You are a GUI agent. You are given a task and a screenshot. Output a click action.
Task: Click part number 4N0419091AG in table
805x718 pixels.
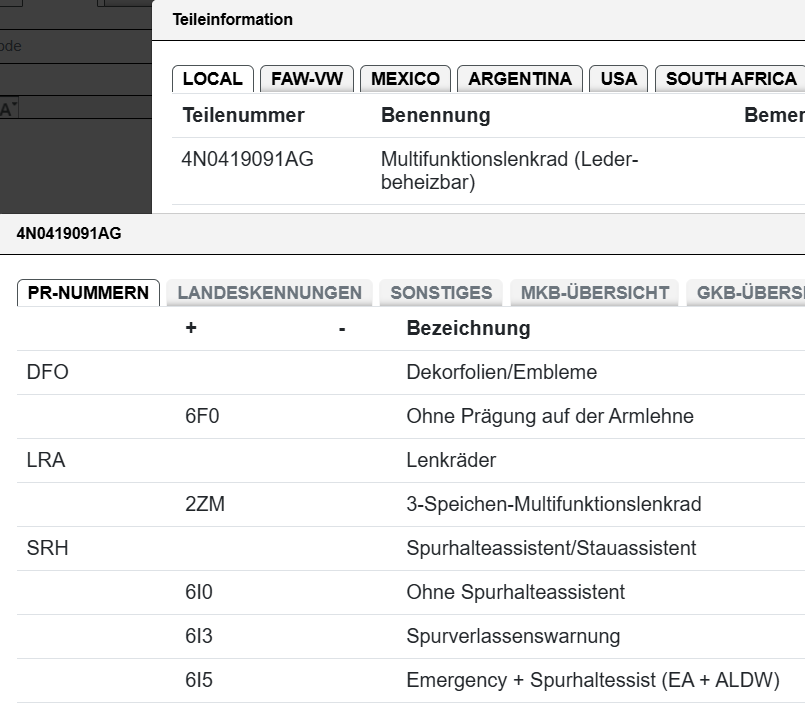click(x=247, y=159)
